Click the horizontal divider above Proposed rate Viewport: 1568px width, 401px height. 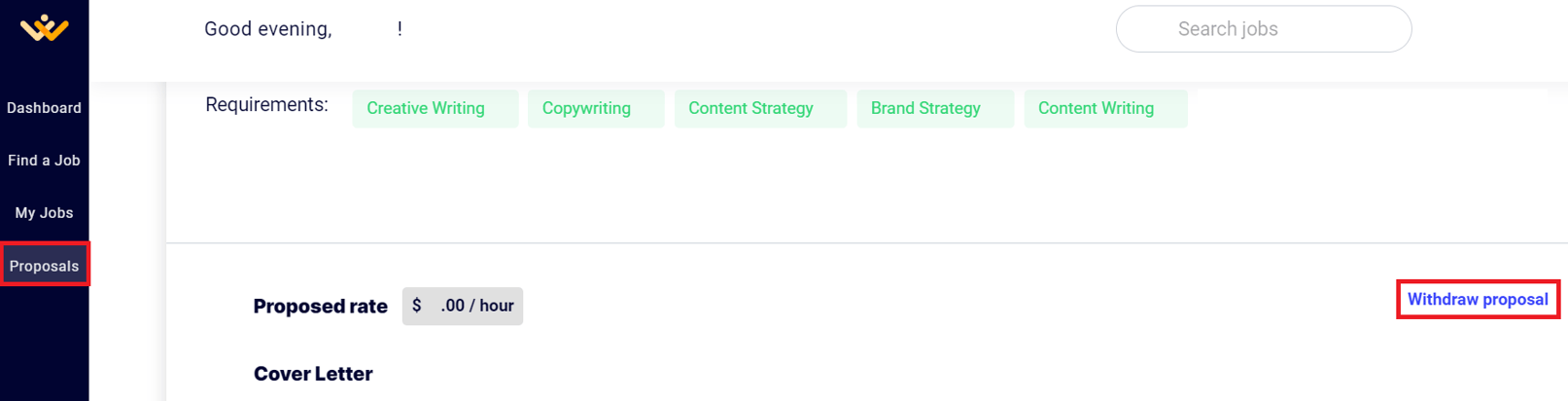(x=865, y=242)
